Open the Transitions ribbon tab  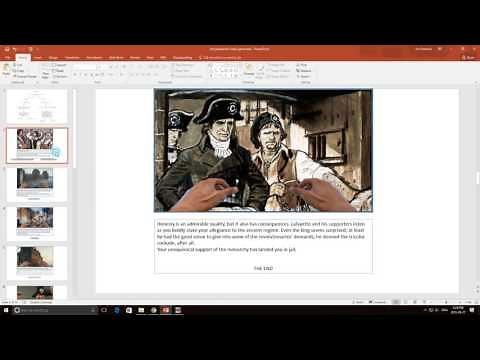[x=72, y=57]
